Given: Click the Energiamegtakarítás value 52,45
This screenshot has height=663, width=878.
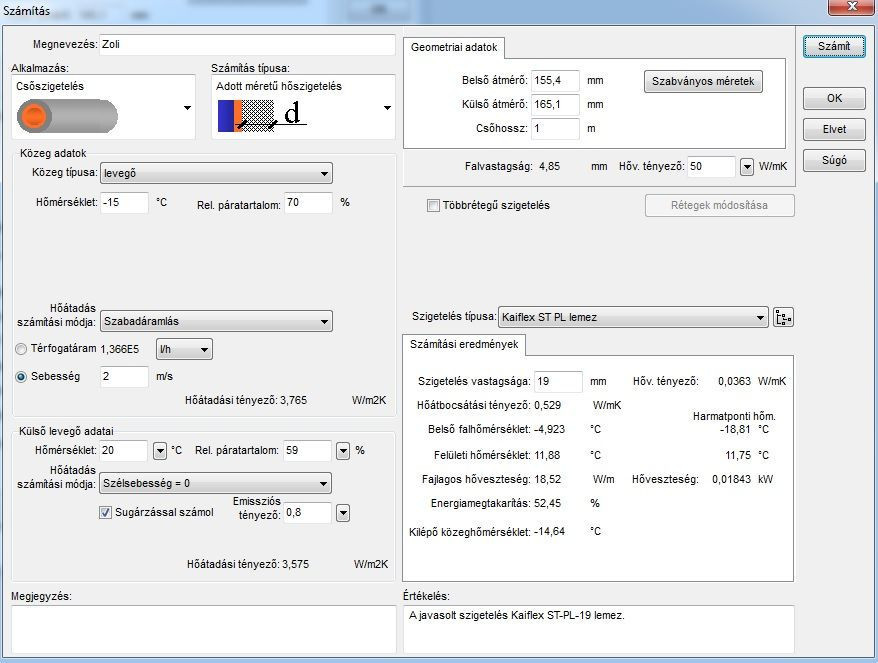Looking at the screenshot, I should tap(547, 503).
